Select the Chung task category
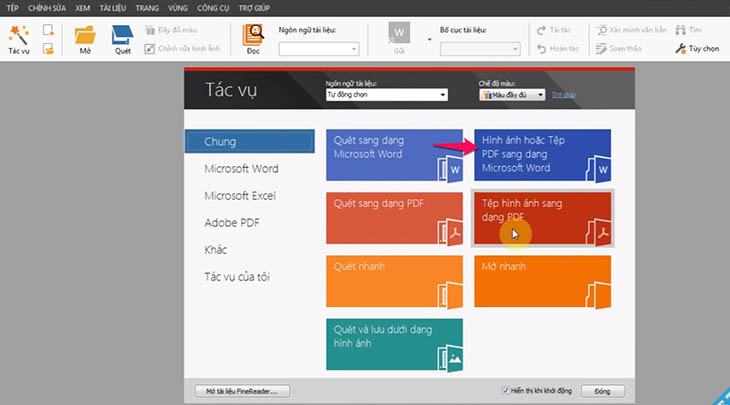730x405 pixels. pos(250,142)
